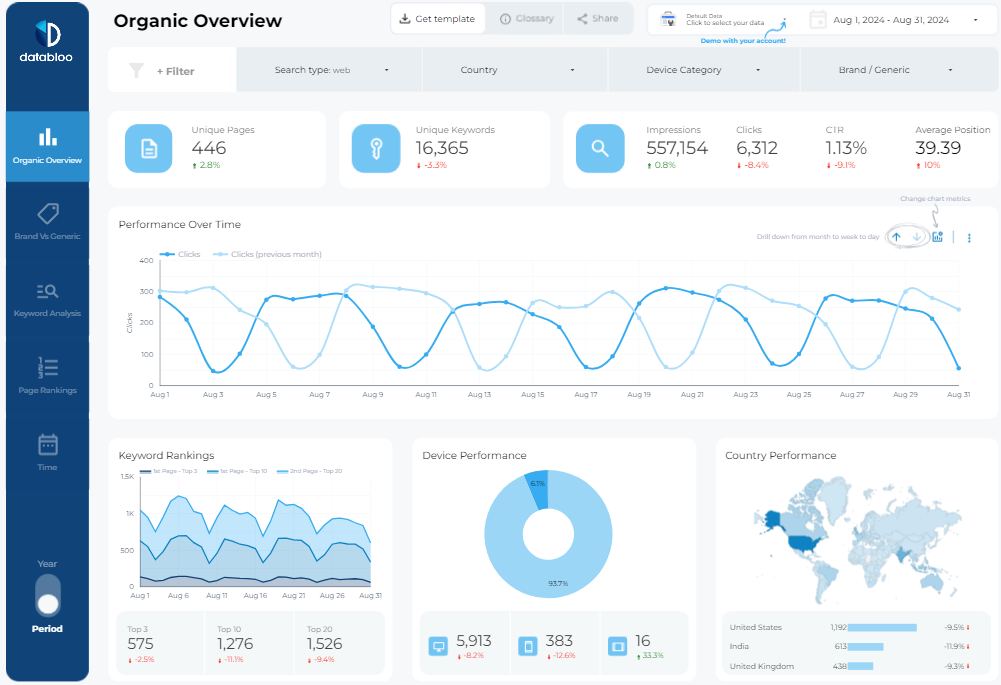This screenshot has height=685, width=1001.
Task: Navigate to Brand Vs Generic page
Action: (46, 220)
